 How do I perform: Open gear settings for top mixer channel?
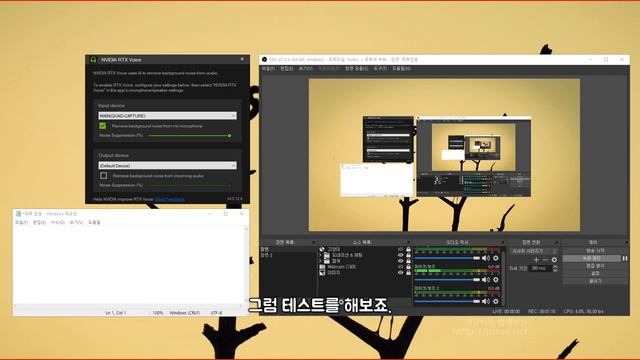[x=496, y=258]
